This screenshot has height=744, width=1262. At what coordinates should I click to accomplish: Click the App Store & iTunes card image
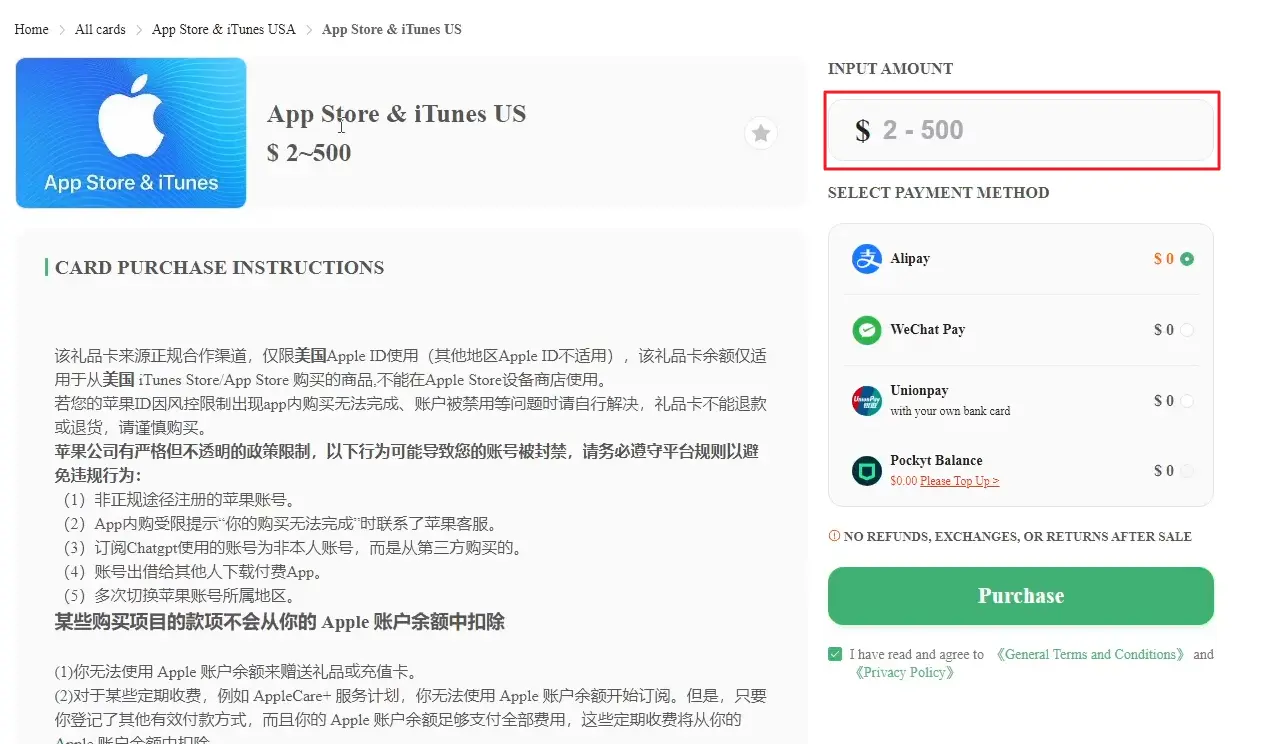[131, 133]
